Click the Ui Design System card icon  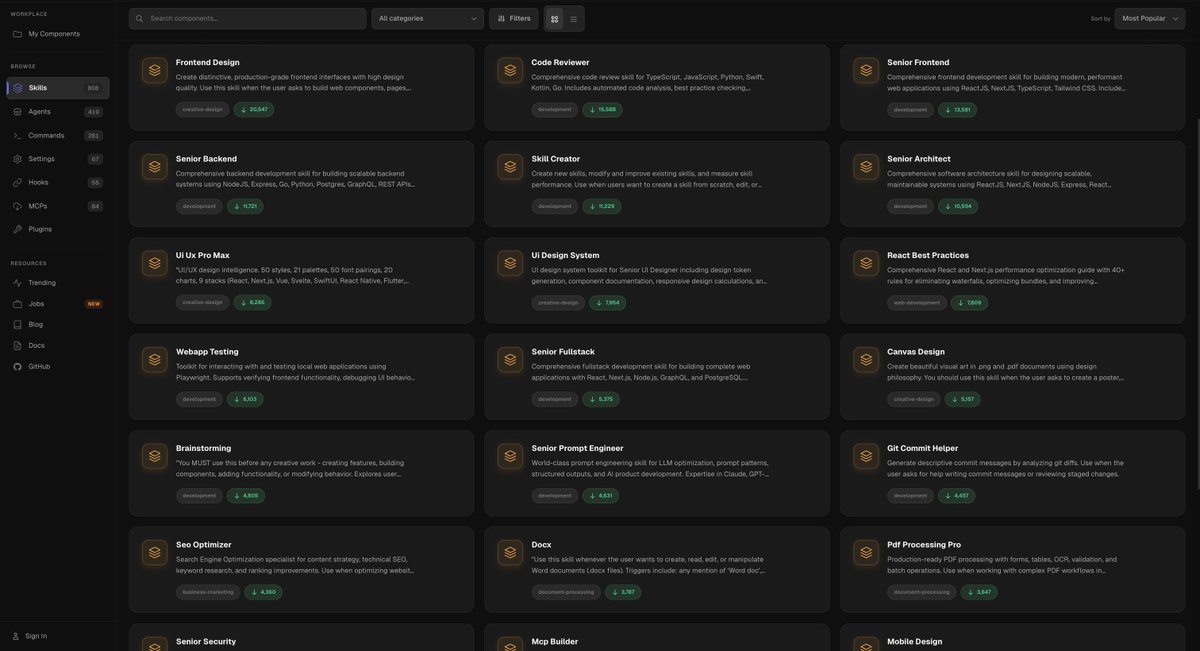[x=510, y=263]
